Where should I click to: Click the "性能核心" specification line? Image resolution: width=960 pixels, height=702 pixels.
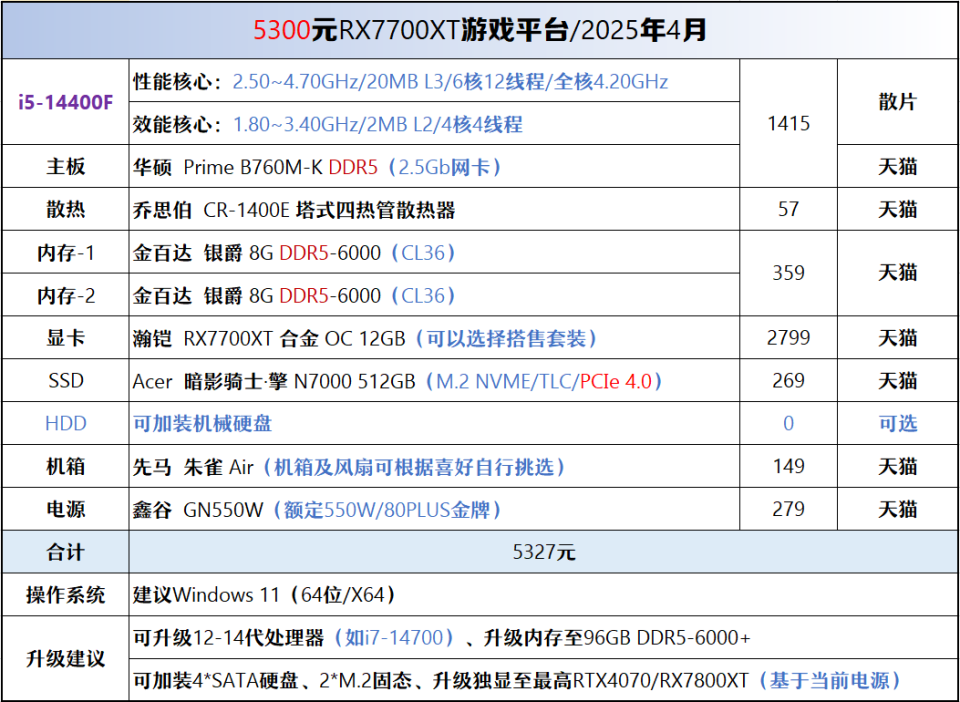pyautogui.click(x=400, y=81)
